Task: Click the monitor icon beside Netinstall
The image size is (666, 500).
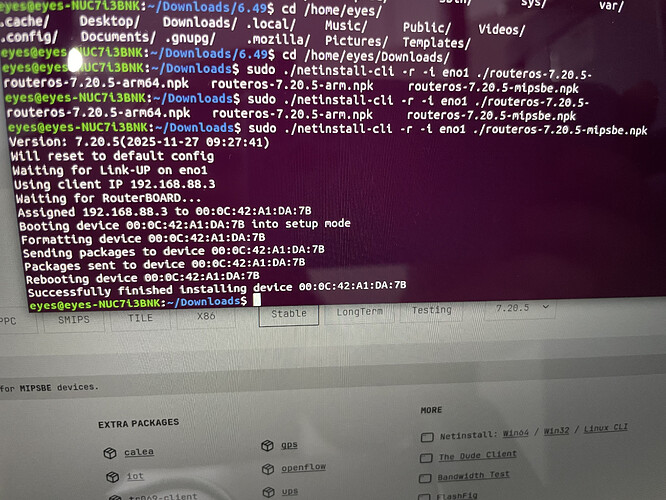Action: click(427, 437)
